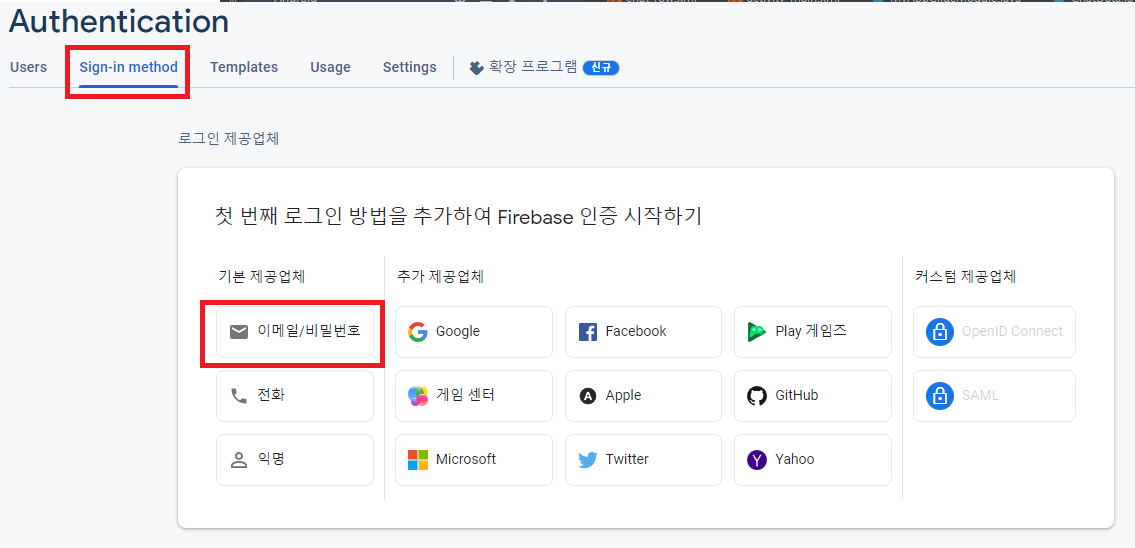Click the envelope email icon
This screenshot has height=548, width=1135.
[239, 332]
